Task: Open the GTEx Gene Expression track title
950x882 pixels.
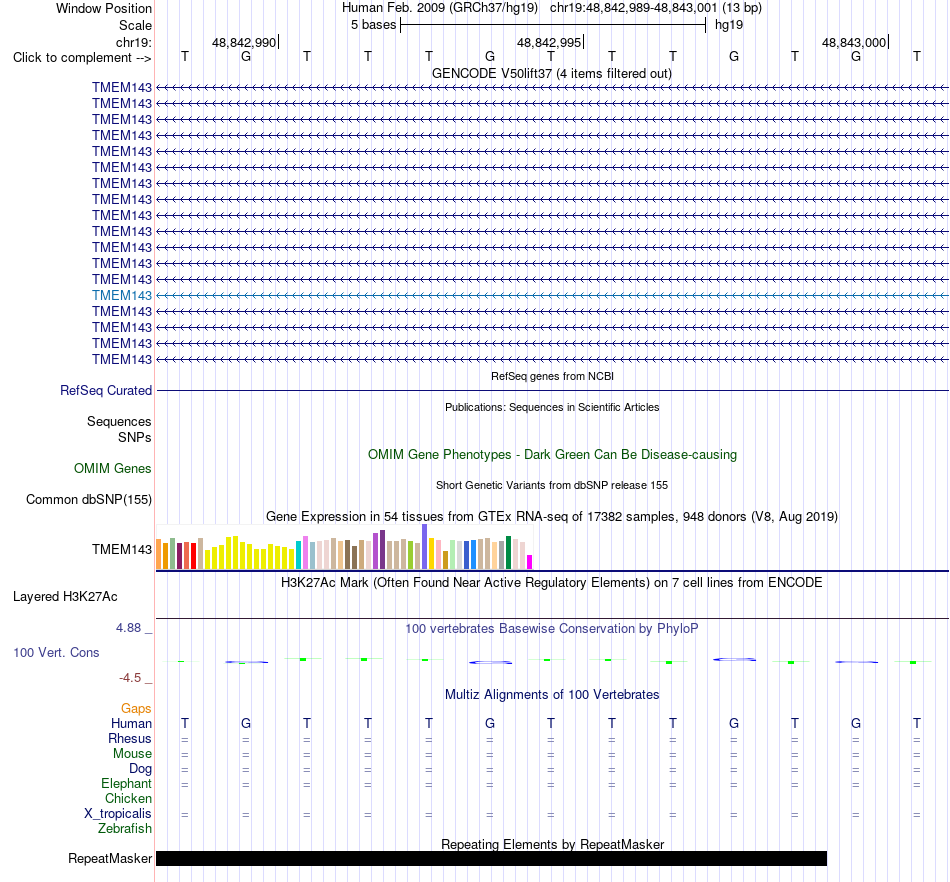Action: tap(552, 517)
